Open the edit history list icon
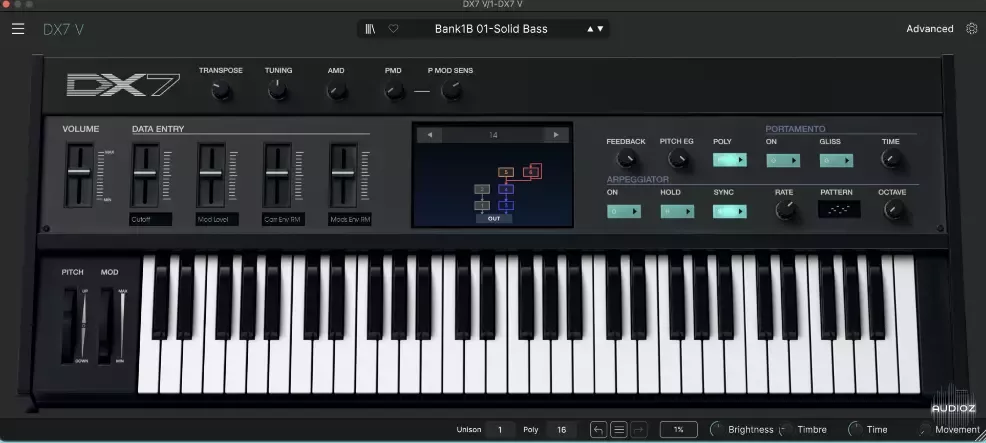986x443 pixels. 619,430
